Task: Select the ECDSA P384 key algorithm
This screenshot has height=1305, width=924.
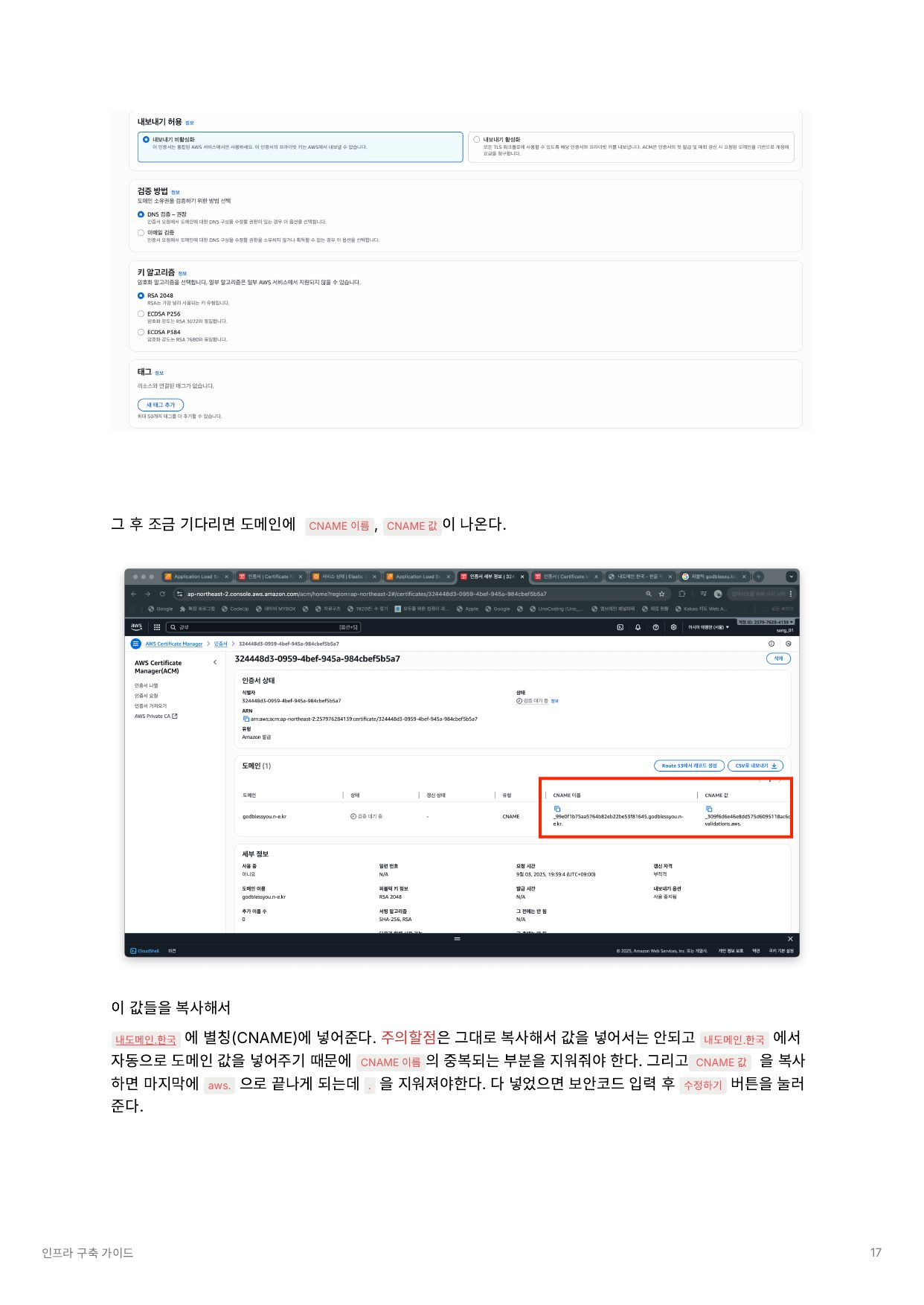Action: [x=141, y=333]
